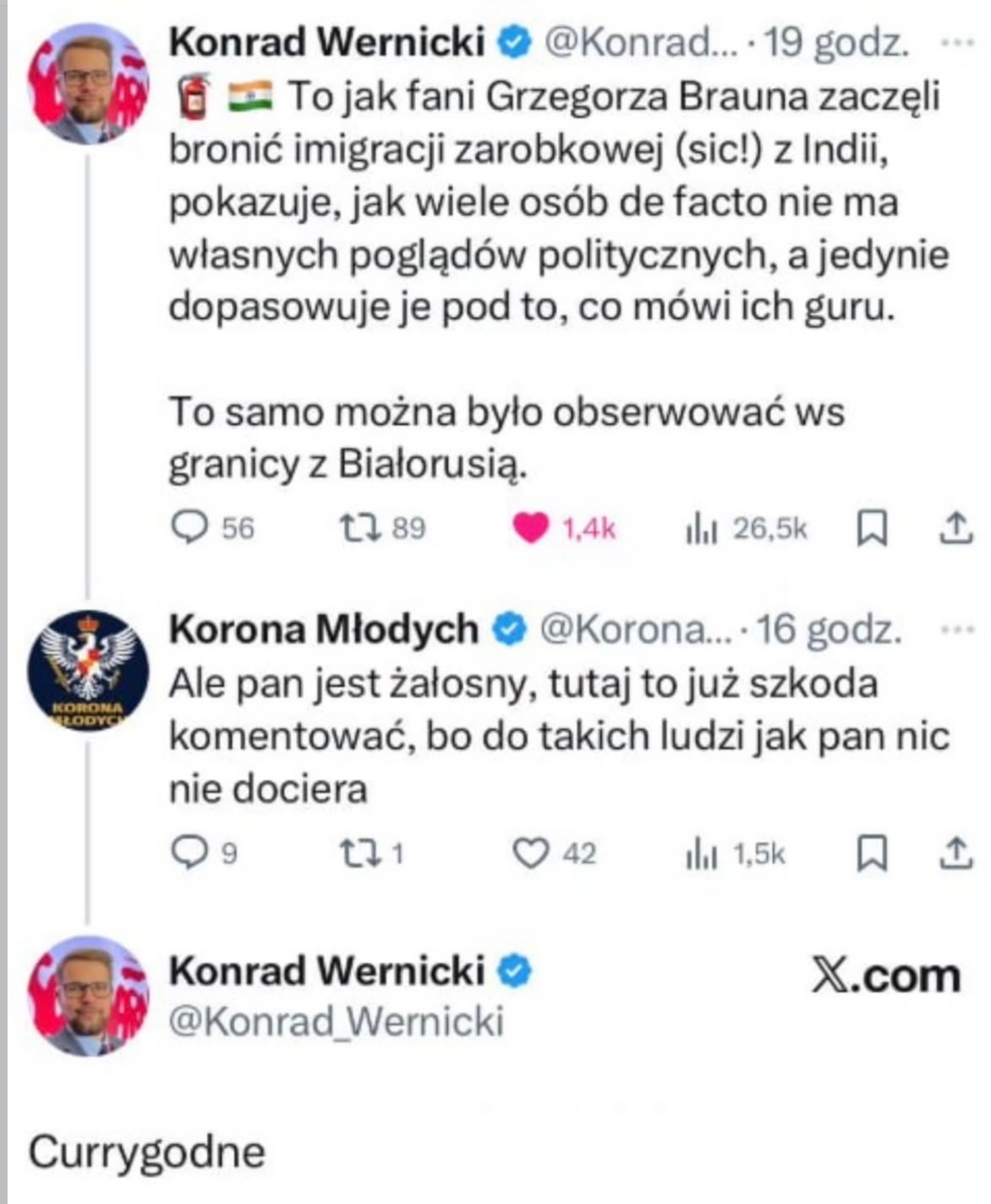Open more options on the 19 godz. post

pyautogui.click(x=957, y=42)
